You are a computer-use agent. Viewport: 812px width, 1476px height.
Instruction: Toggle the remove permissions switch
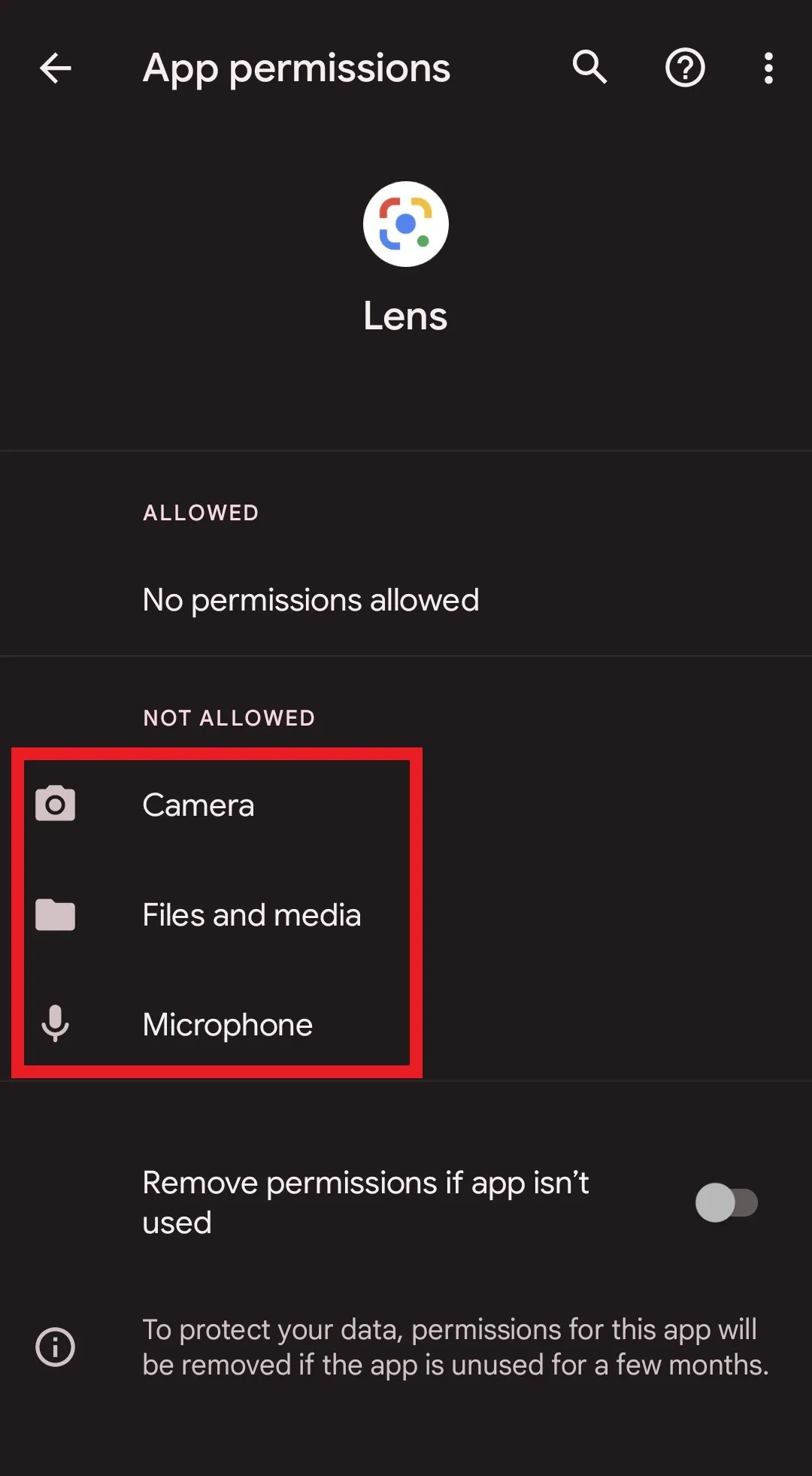726,1202
